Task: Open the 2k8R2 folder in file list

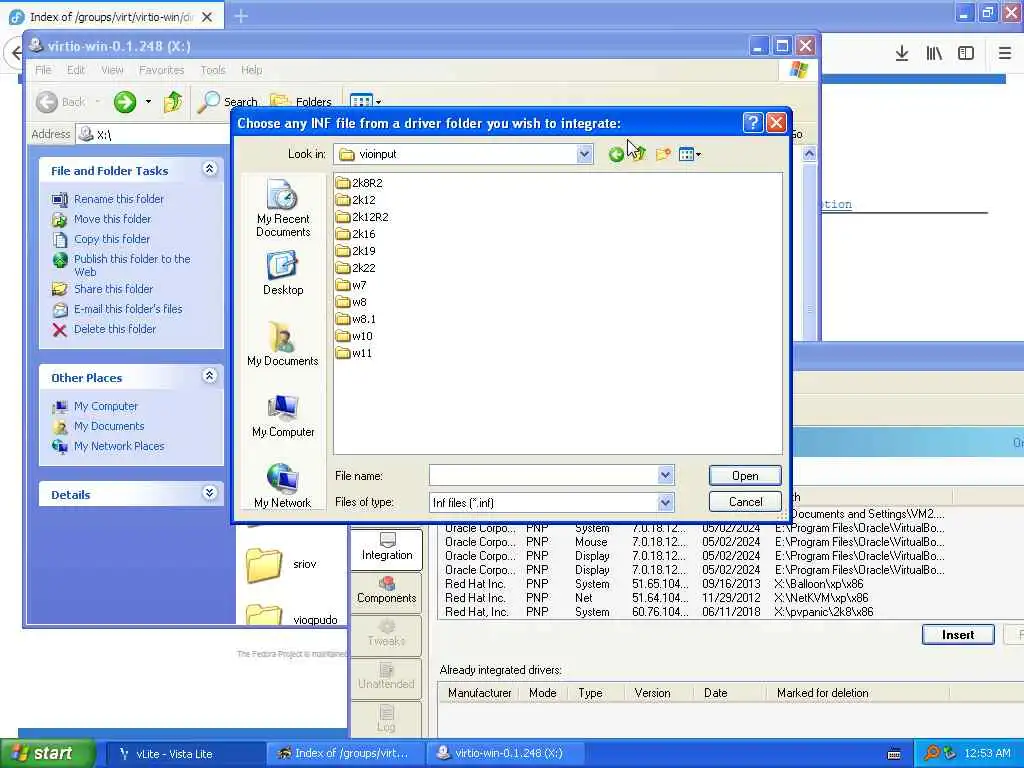Action: coord(359,183)
